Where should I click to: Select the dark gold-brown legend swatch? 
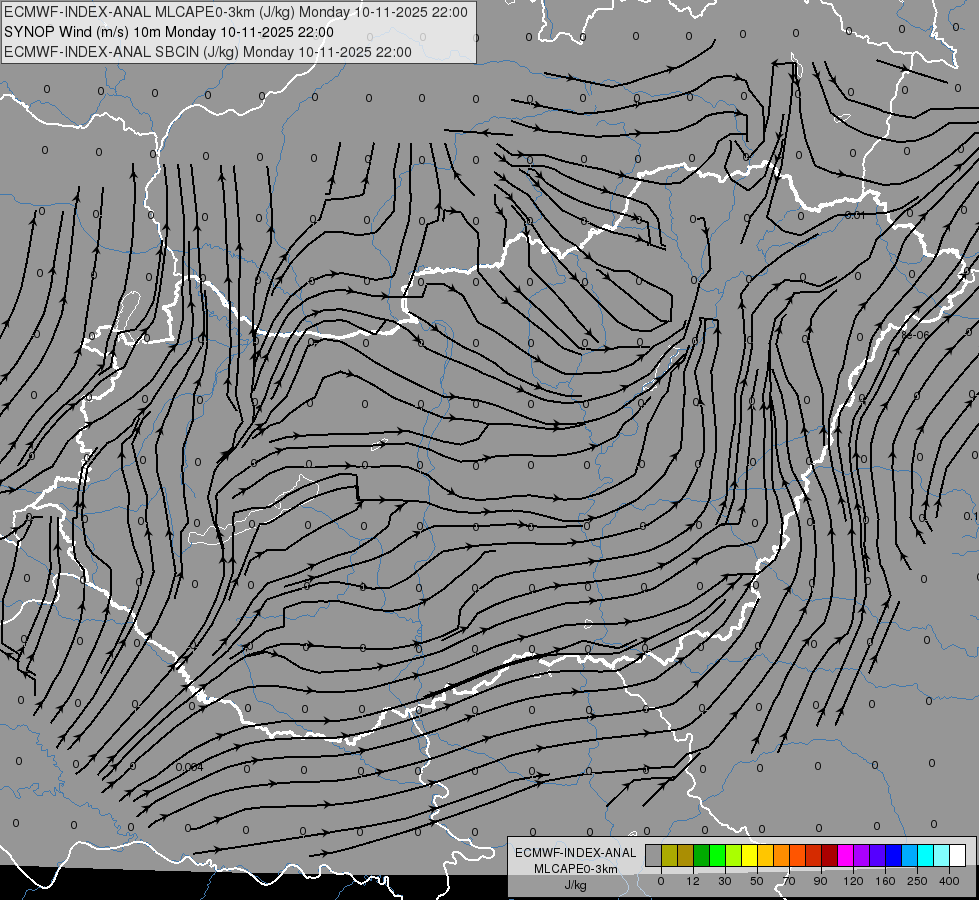[686, 855]
